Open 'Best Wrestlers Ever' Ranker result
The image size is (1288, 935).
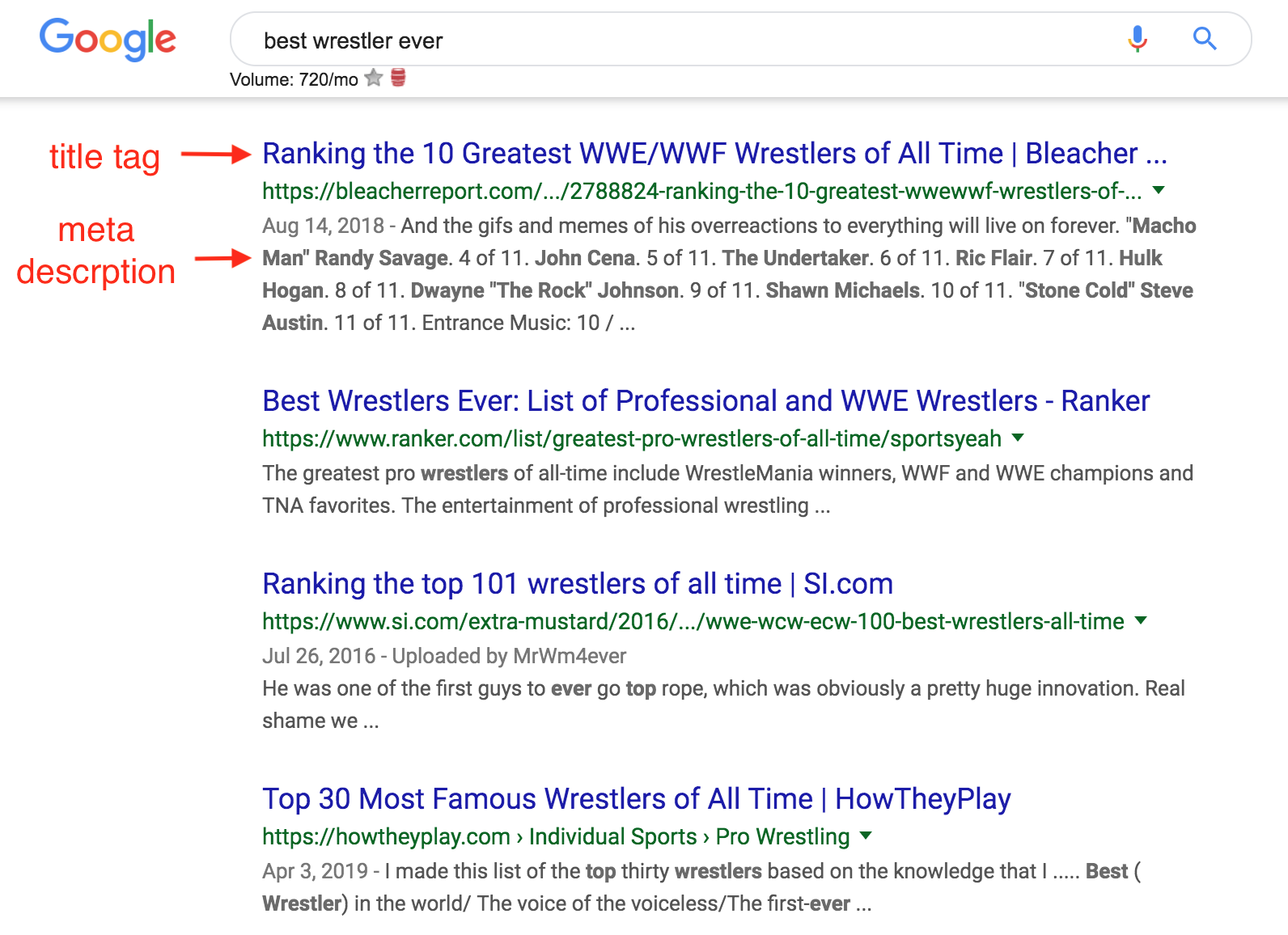(705, 401)
